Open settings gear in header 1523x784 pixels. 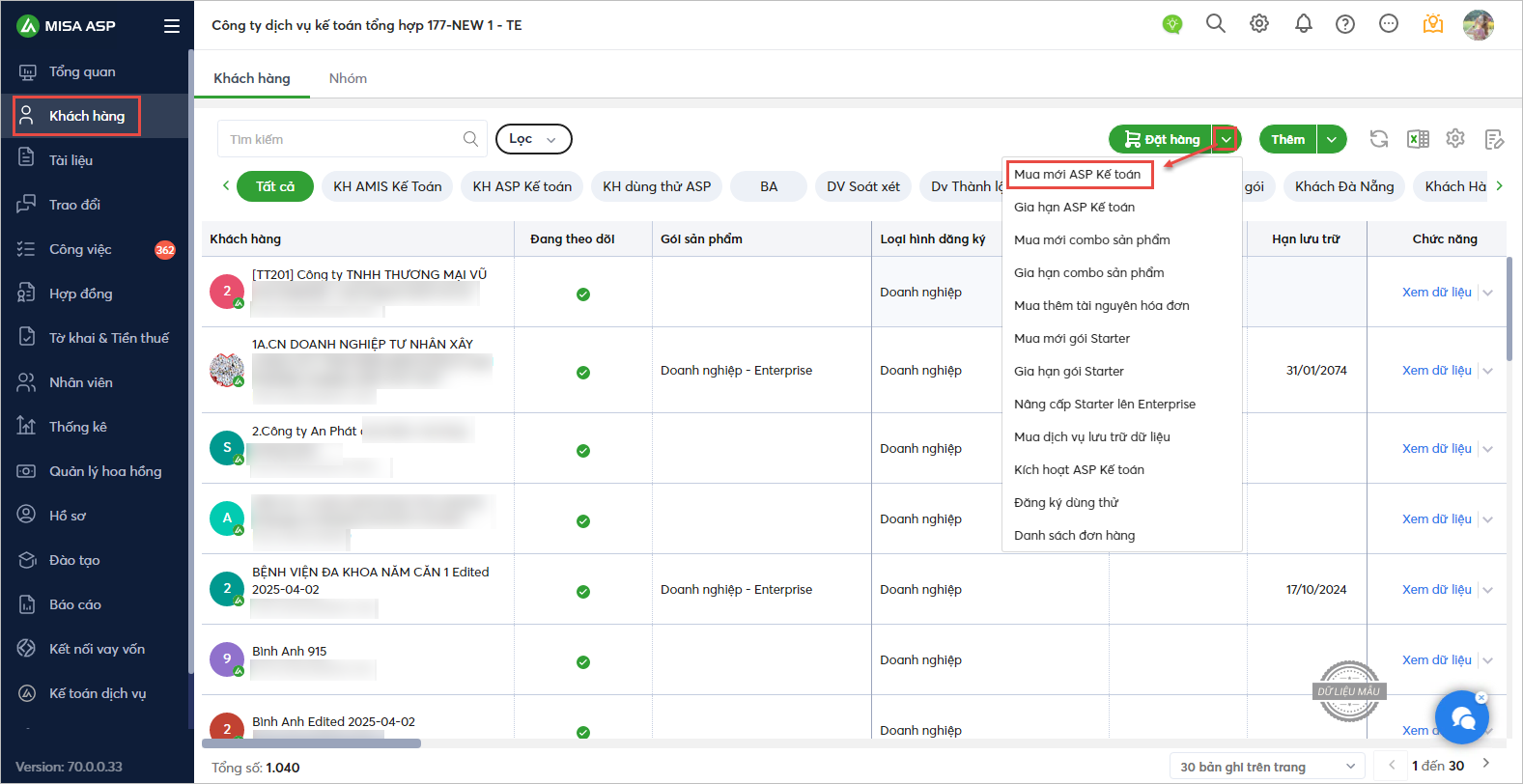[x=1259, y=24]
